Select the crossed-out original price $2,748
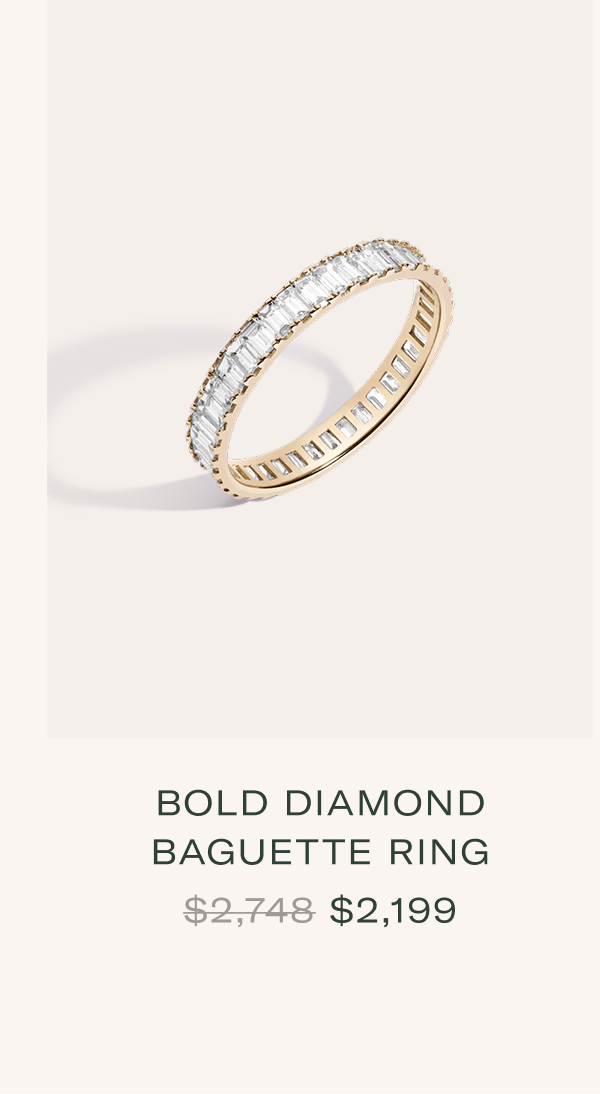This screenshot has width=600, height=1094. pyautogui.click(x=250, y=911)
